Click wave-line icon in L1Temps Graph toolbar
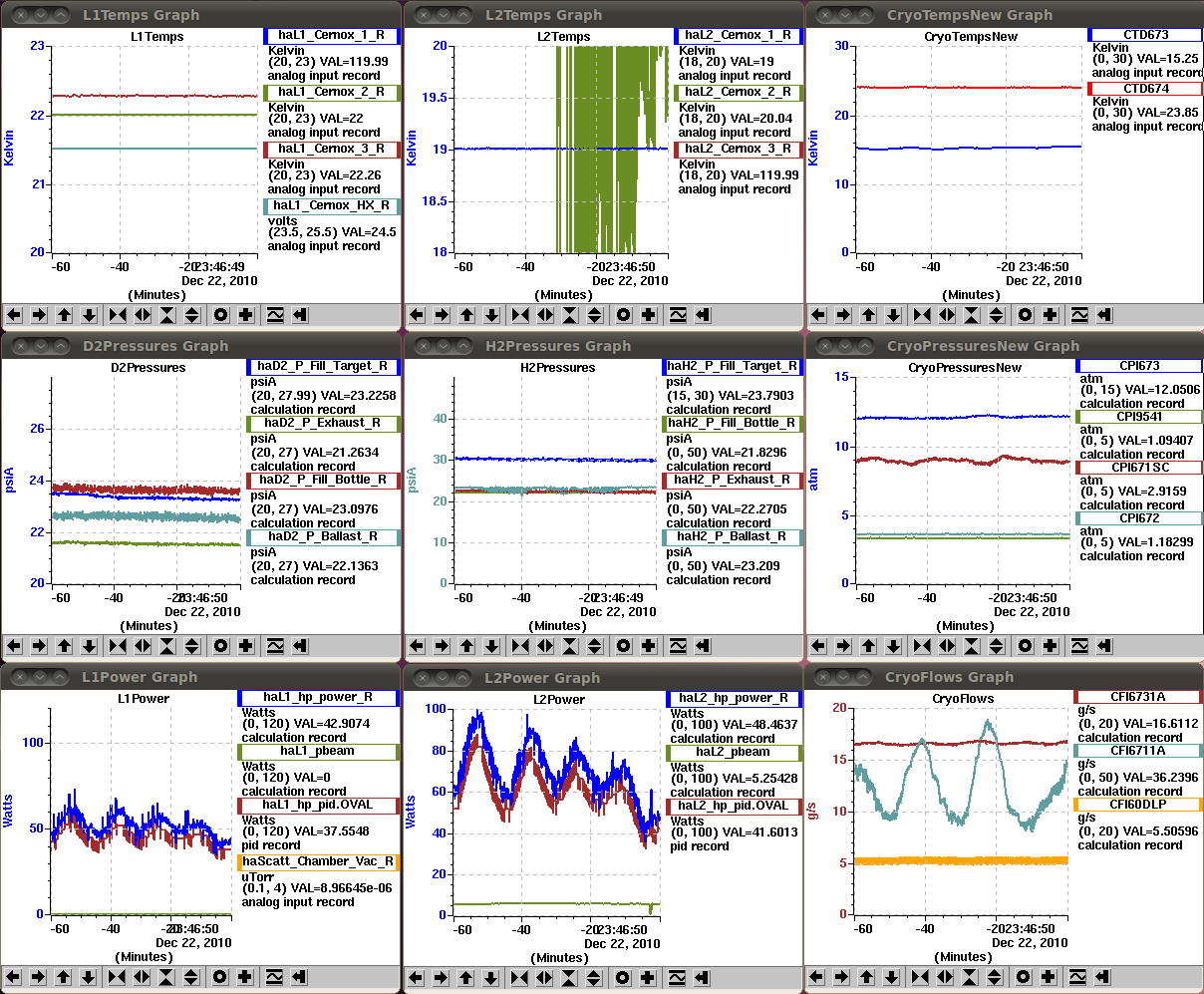This screenshot has height=994, width=1204. (275, 315)
